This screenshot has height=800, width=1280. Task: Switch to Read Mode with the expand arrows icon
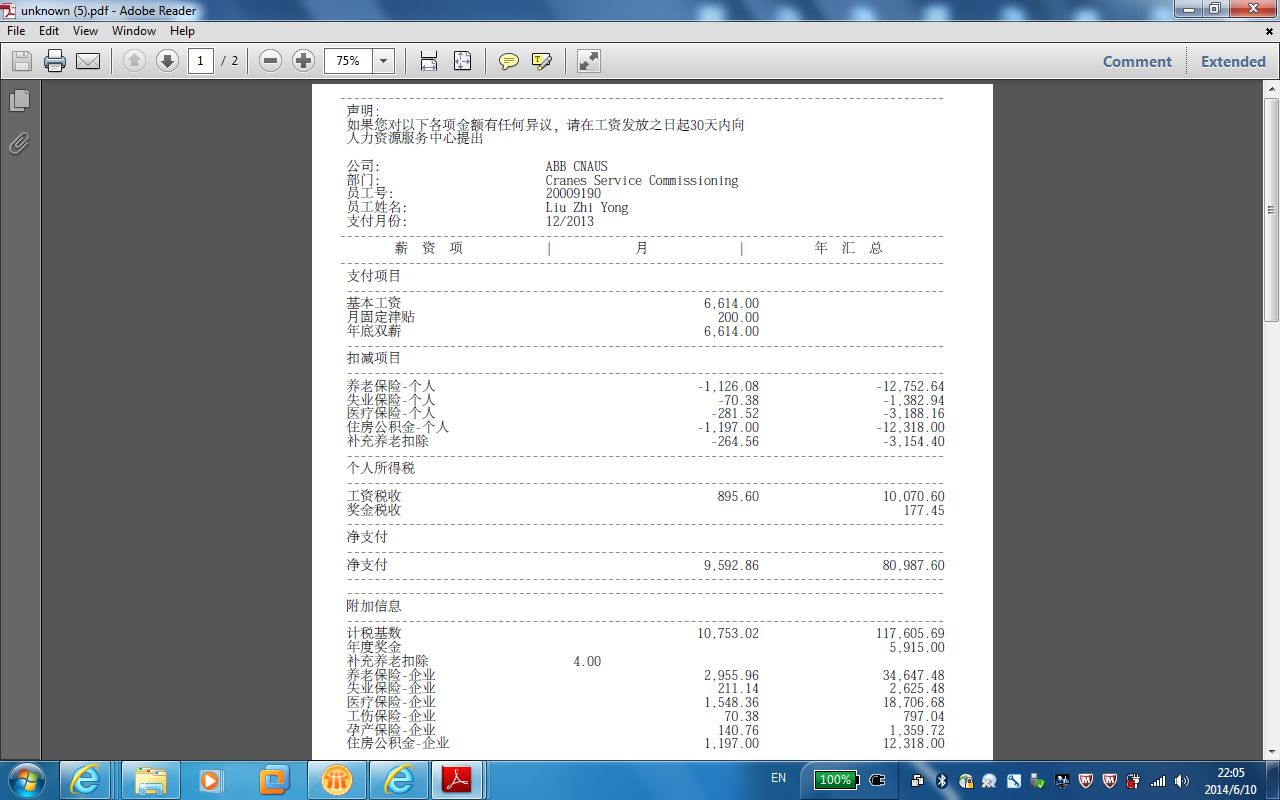point(589,61)
